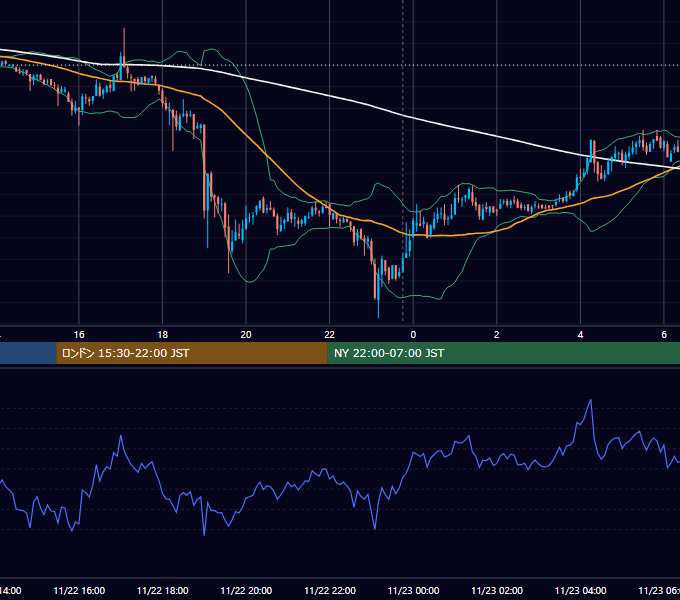Click the vertical dotted crosshair line
Viewport: 680px width, 600px height.
click(x=403, y=163)
